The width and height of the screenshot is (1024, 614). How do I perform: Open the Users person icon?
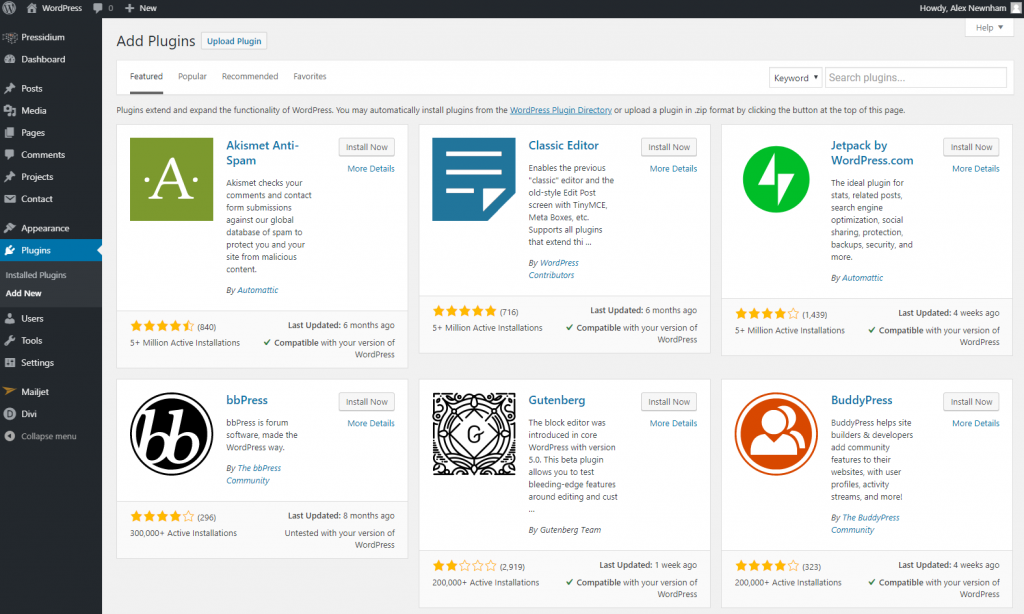10,319
